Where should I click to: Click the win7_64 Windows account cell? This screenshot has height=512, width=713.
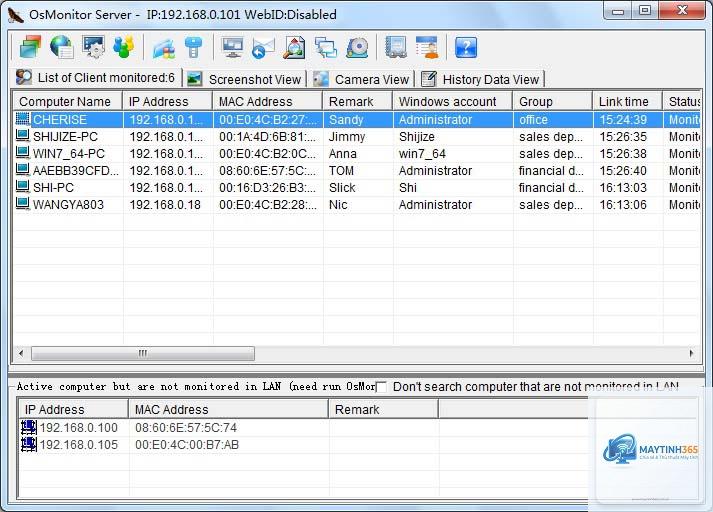click(422, 154)
